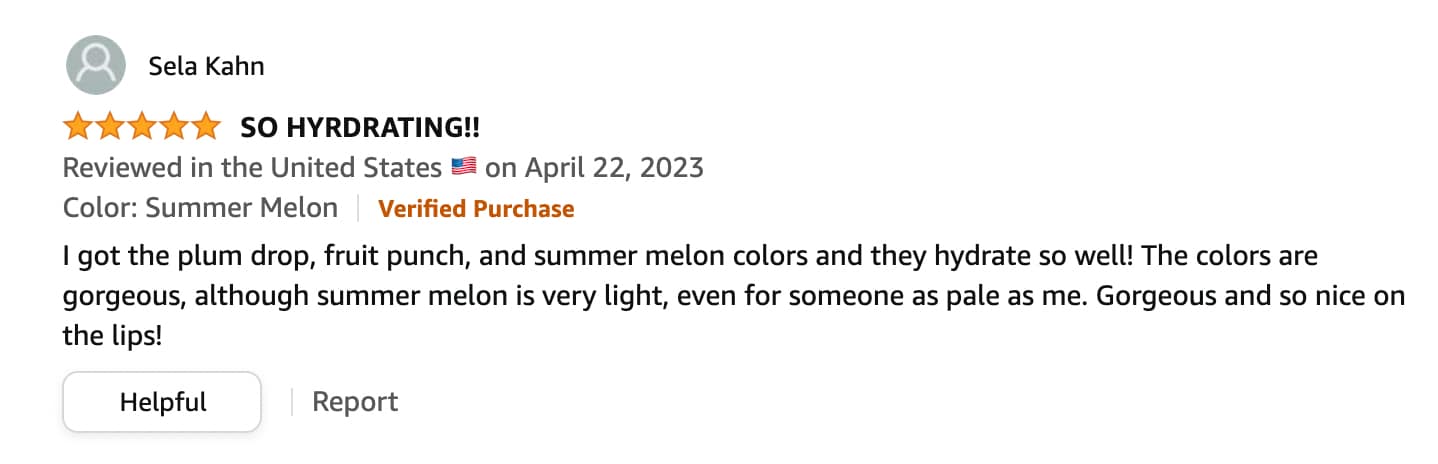The image size is (1438, 464).
Task: Click the United States flag icon
Action: pyautogui.click(x=463, y=167)
